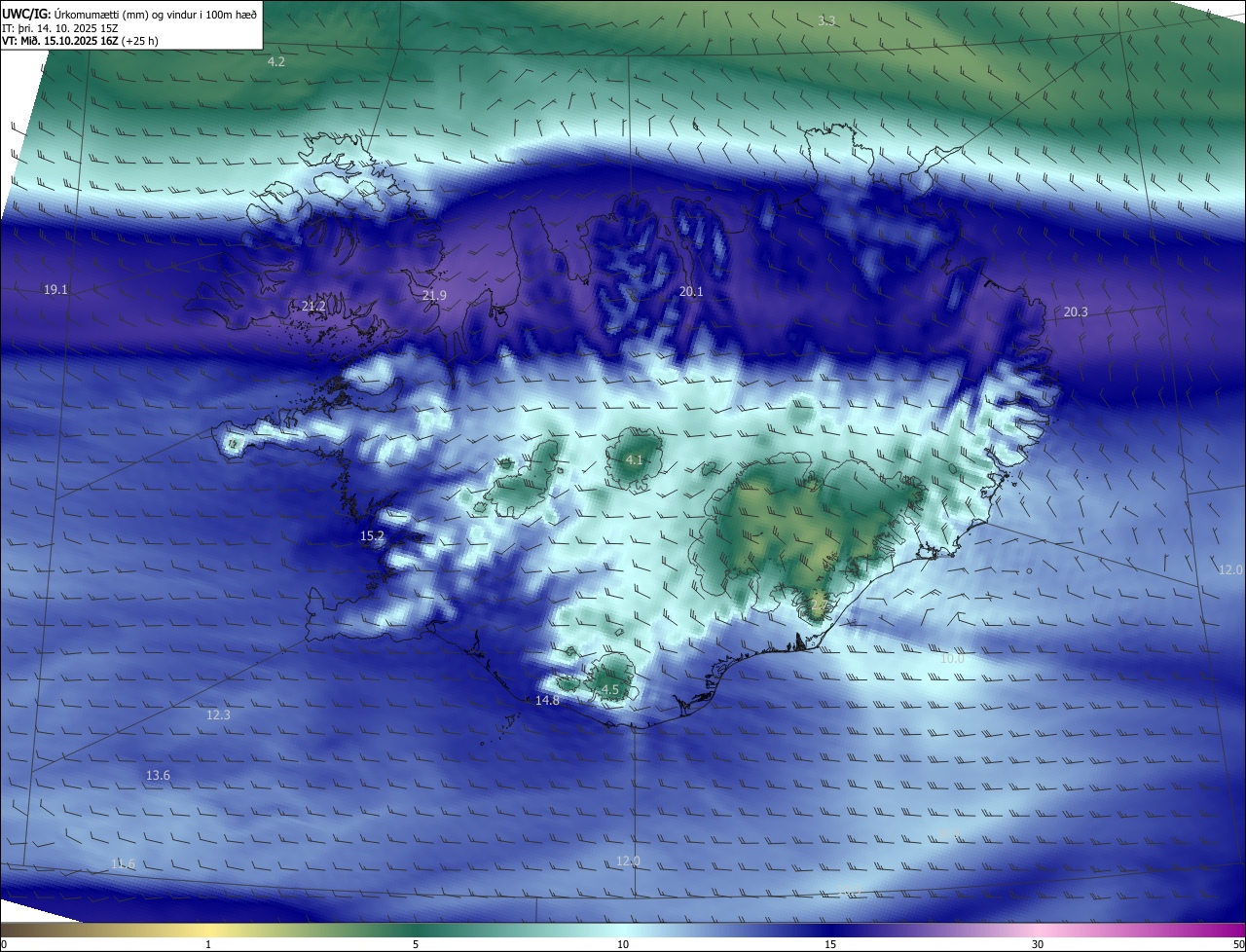
Task: Click the map value label 19.1
Action: (x=56, y=289)
